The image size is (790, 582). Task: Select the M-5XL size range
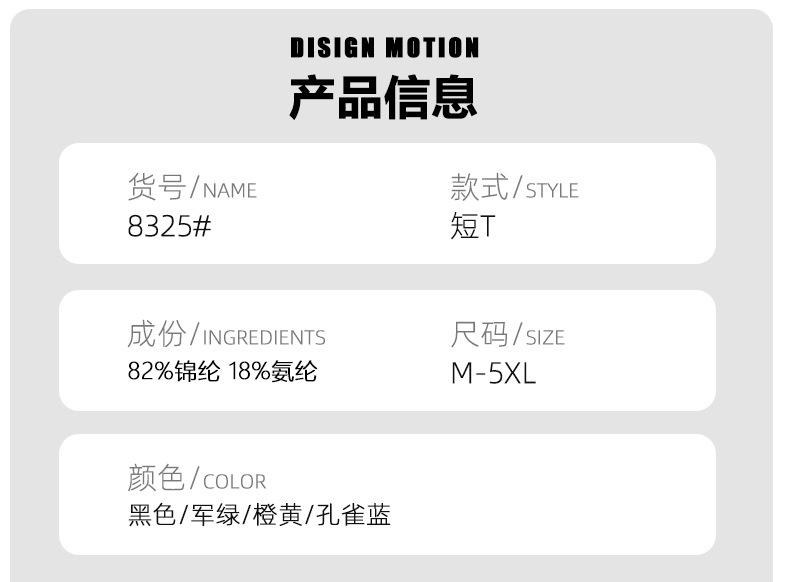coord(493,373)
